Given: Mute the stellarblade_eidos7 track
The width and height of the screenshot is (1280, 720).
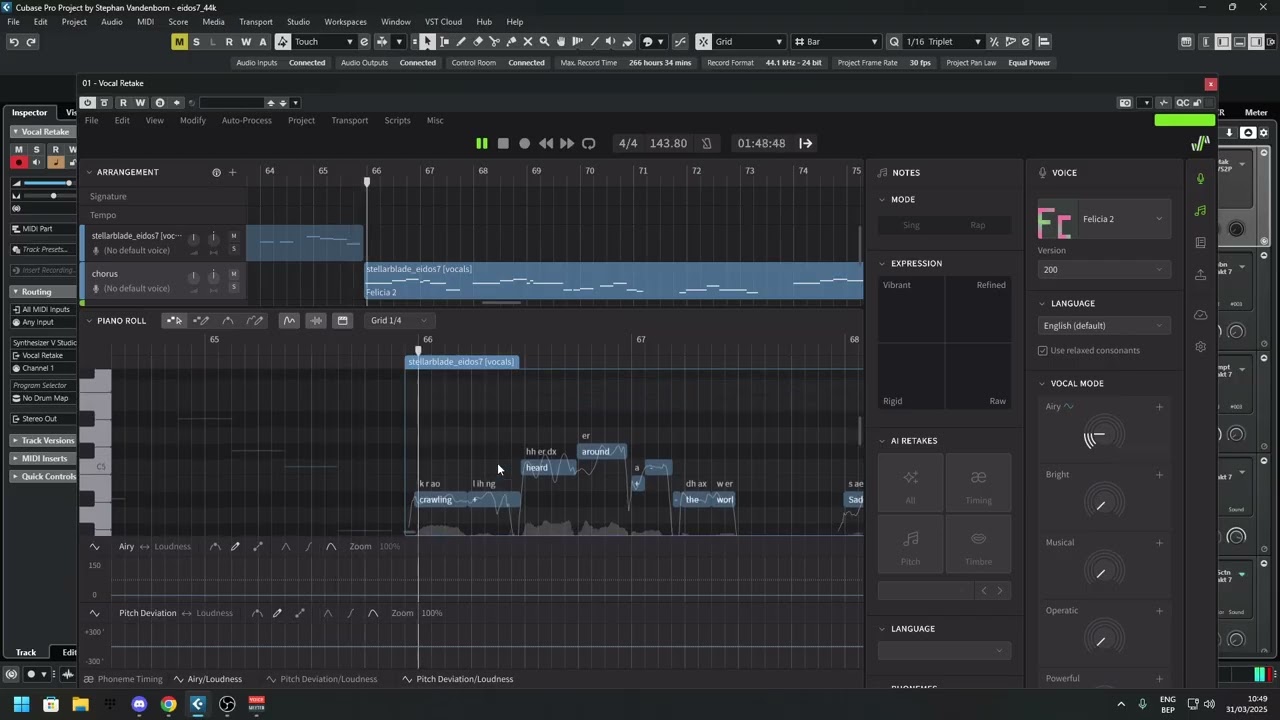Looking at the screenshot, I should (234, 237).
